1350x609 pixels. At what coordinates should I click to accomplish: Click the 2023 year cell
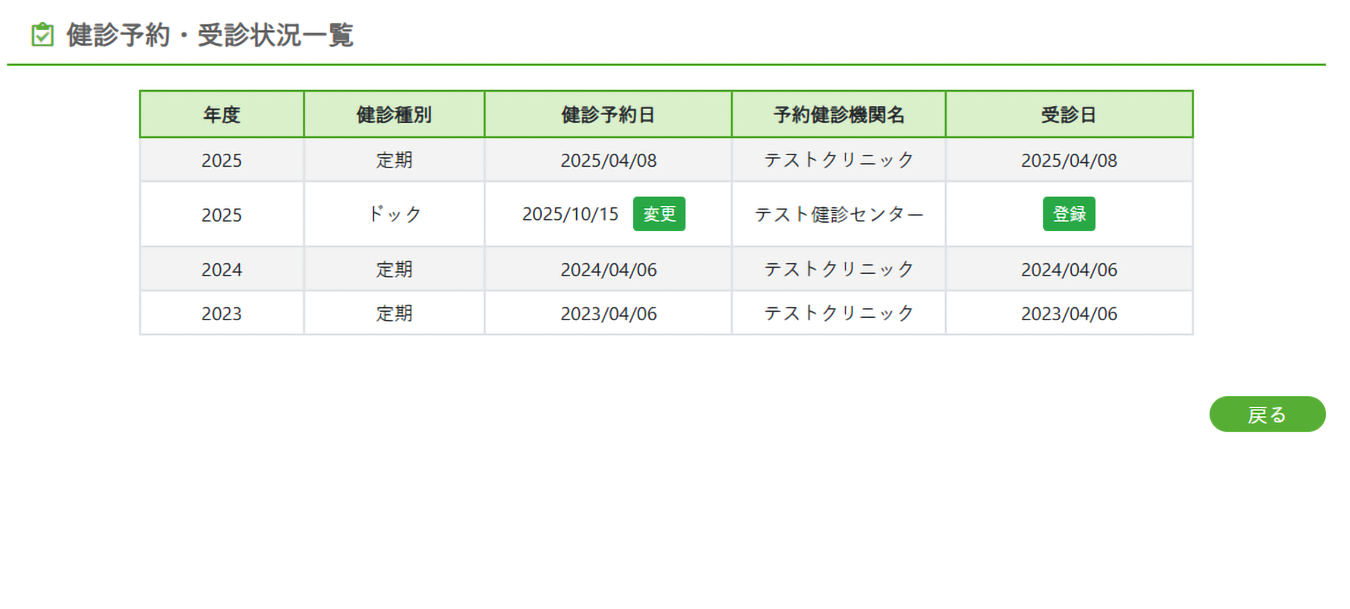tap(222, 314)
